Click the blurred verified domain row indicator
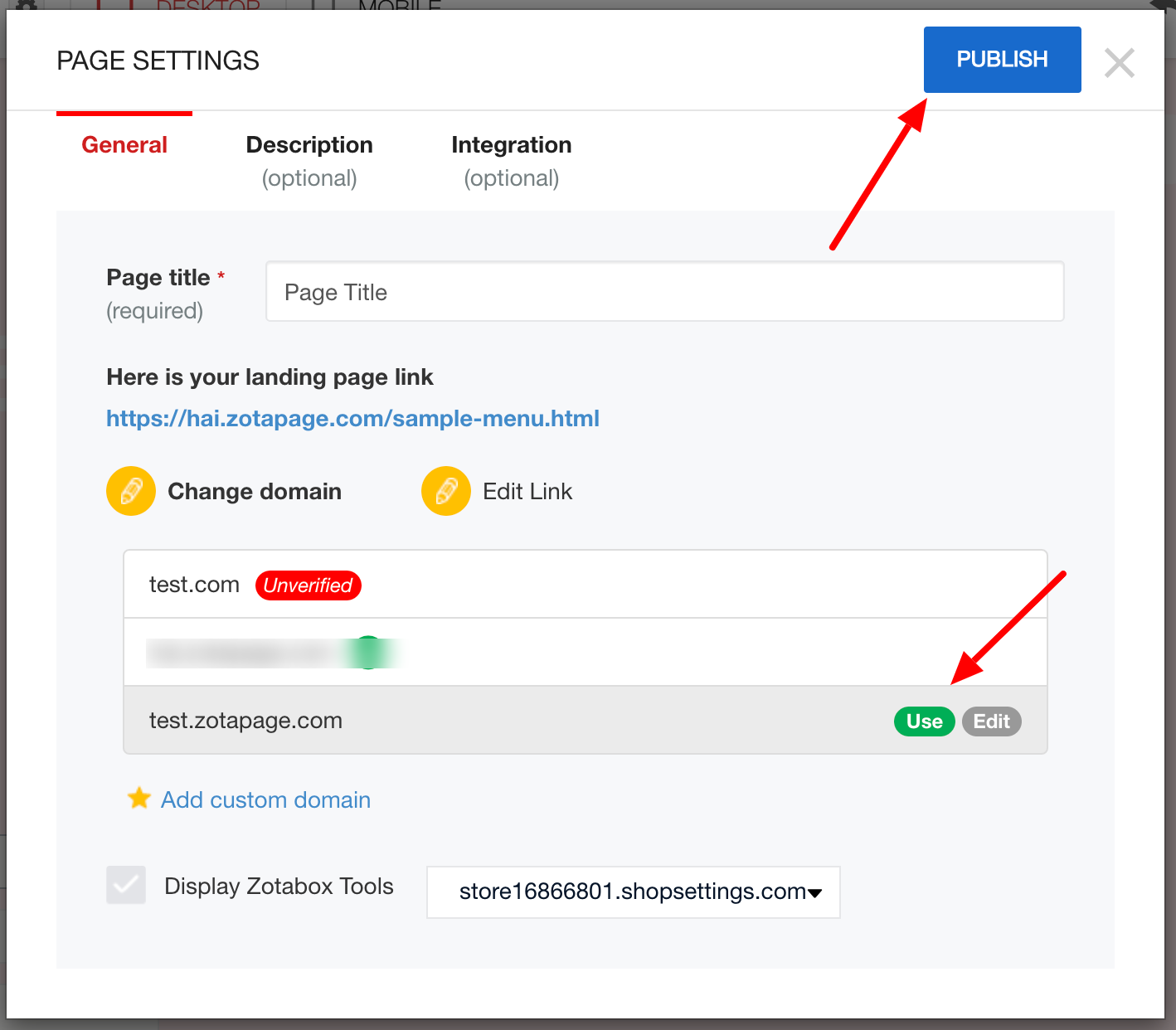This screenshot has width=1176, height=1030. pos(274,653)
